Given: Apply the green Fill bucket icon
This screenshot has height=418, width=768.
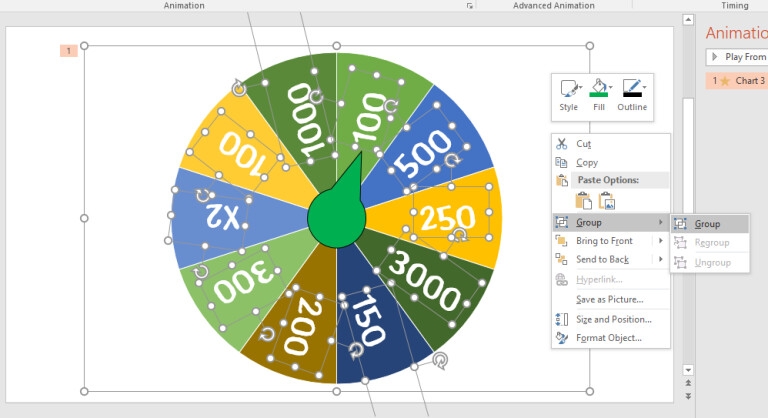Looking at the screenshot, I should click(x=599, y=88).
